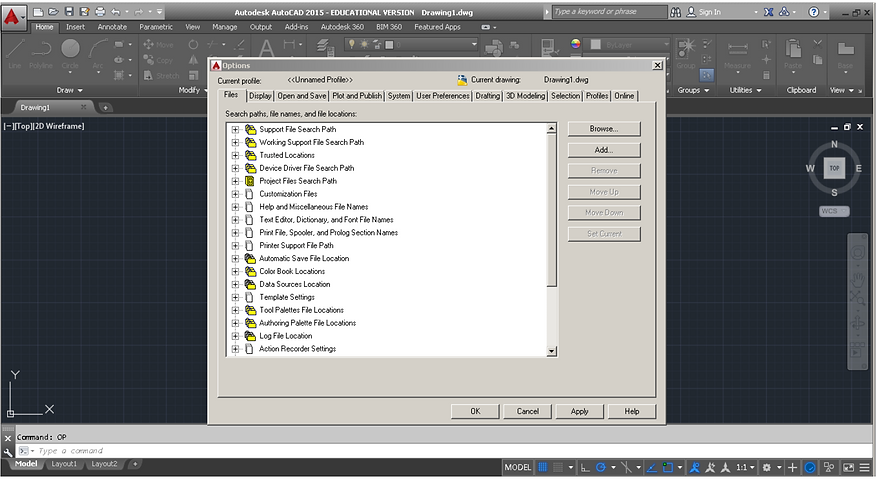The image size is (876, 480).
Task: Toggle Object Snap Tracking in the status bar
Action: (651, 467)
